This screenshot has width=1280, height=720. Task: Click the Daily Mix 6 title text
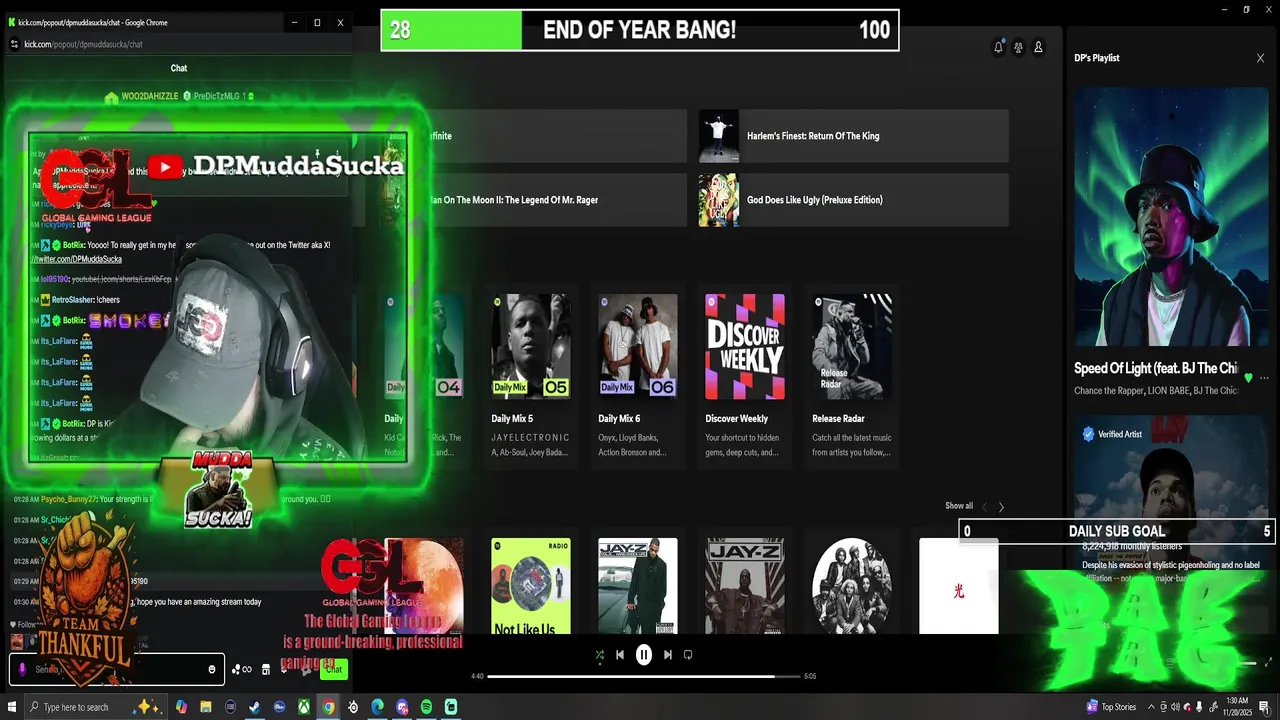[619, 419]
